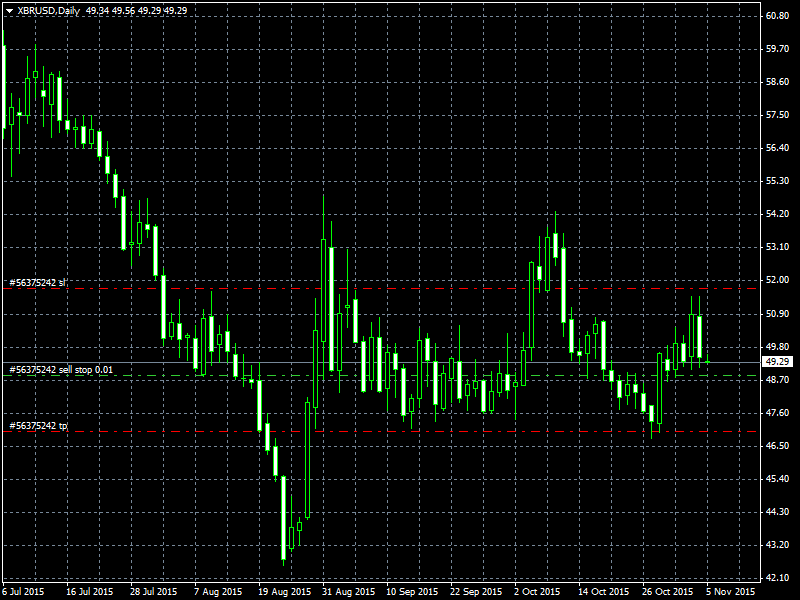The height and width of the screenshot is (600, 800).
Task: Click the 43.20 price axis label
Action: coord(778,545)
